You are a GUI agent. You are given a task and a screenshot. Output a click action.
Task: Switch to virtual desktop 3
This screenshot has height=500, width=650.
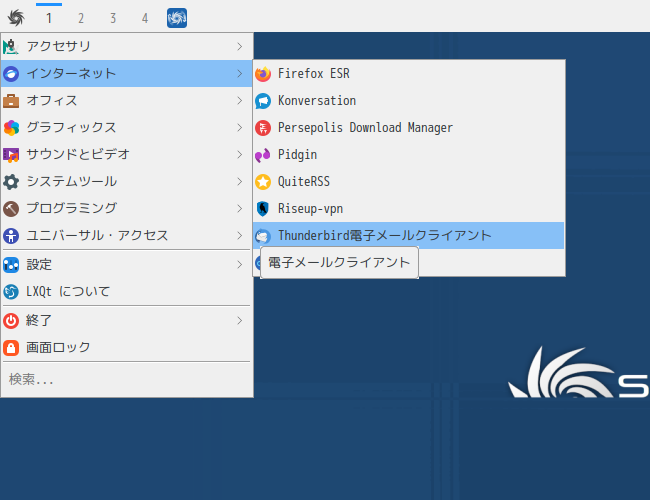(113, 18)
